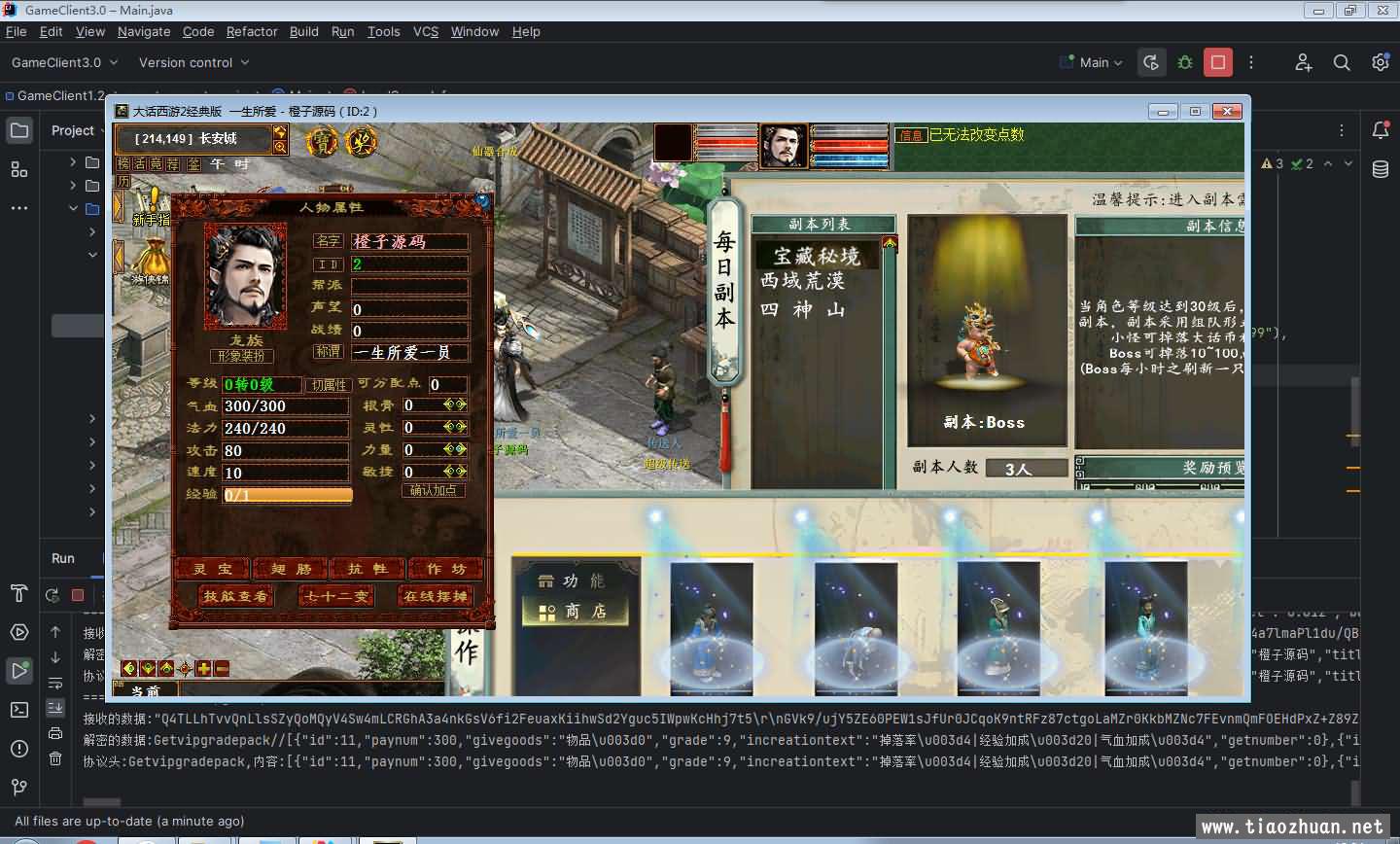
Task: Click the Debug bug icon in toolbar
Action: pyautogui.click(x=1184, y=62)
